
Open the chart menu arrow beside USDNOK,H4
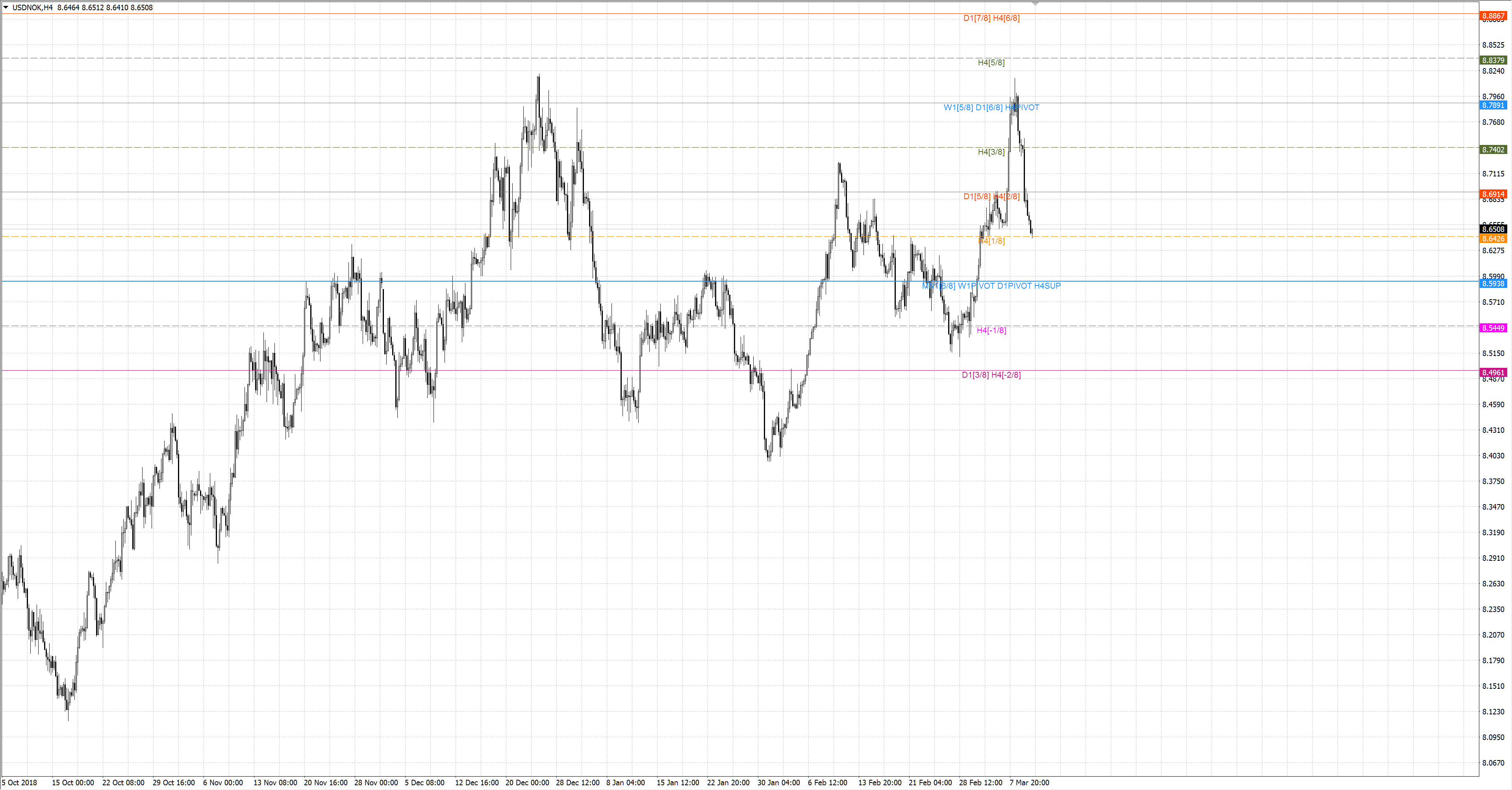pyautogui.click(x=6, y=7)
